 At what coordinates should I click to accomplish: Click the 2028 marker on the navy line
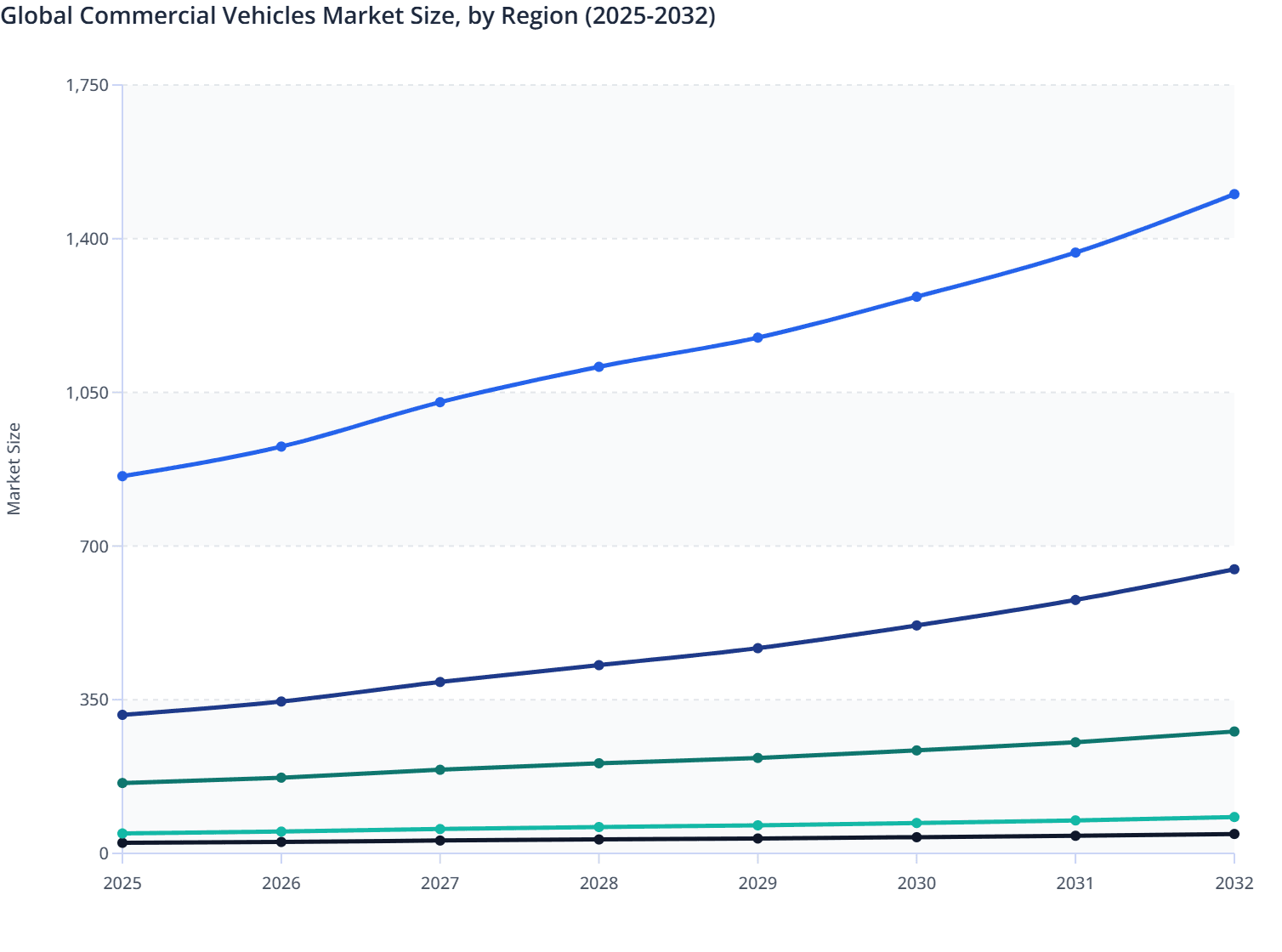[x=599, y=664]
